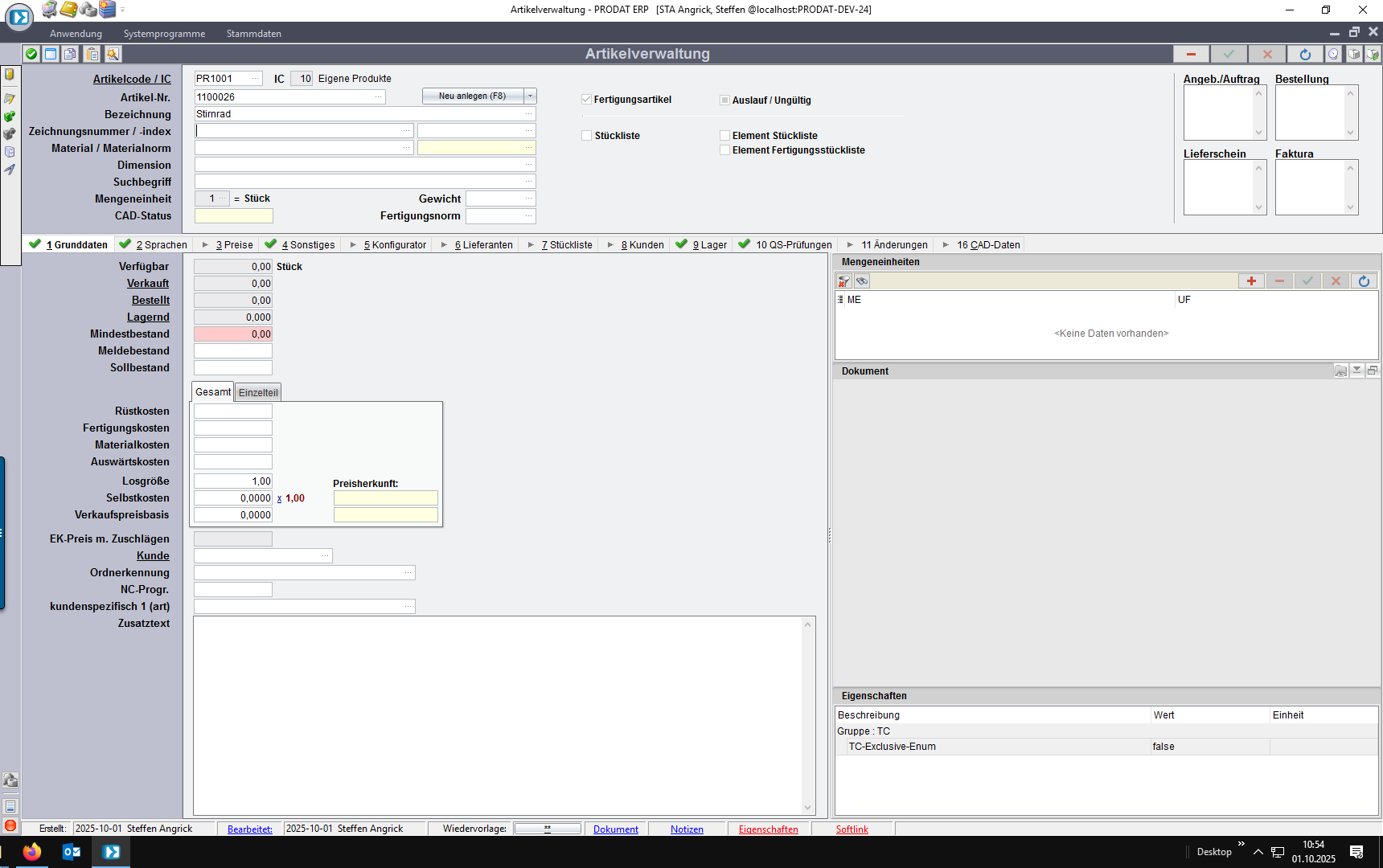
Task: Launch Outlook from the taskbar
Action: click(x=72, y=852)
